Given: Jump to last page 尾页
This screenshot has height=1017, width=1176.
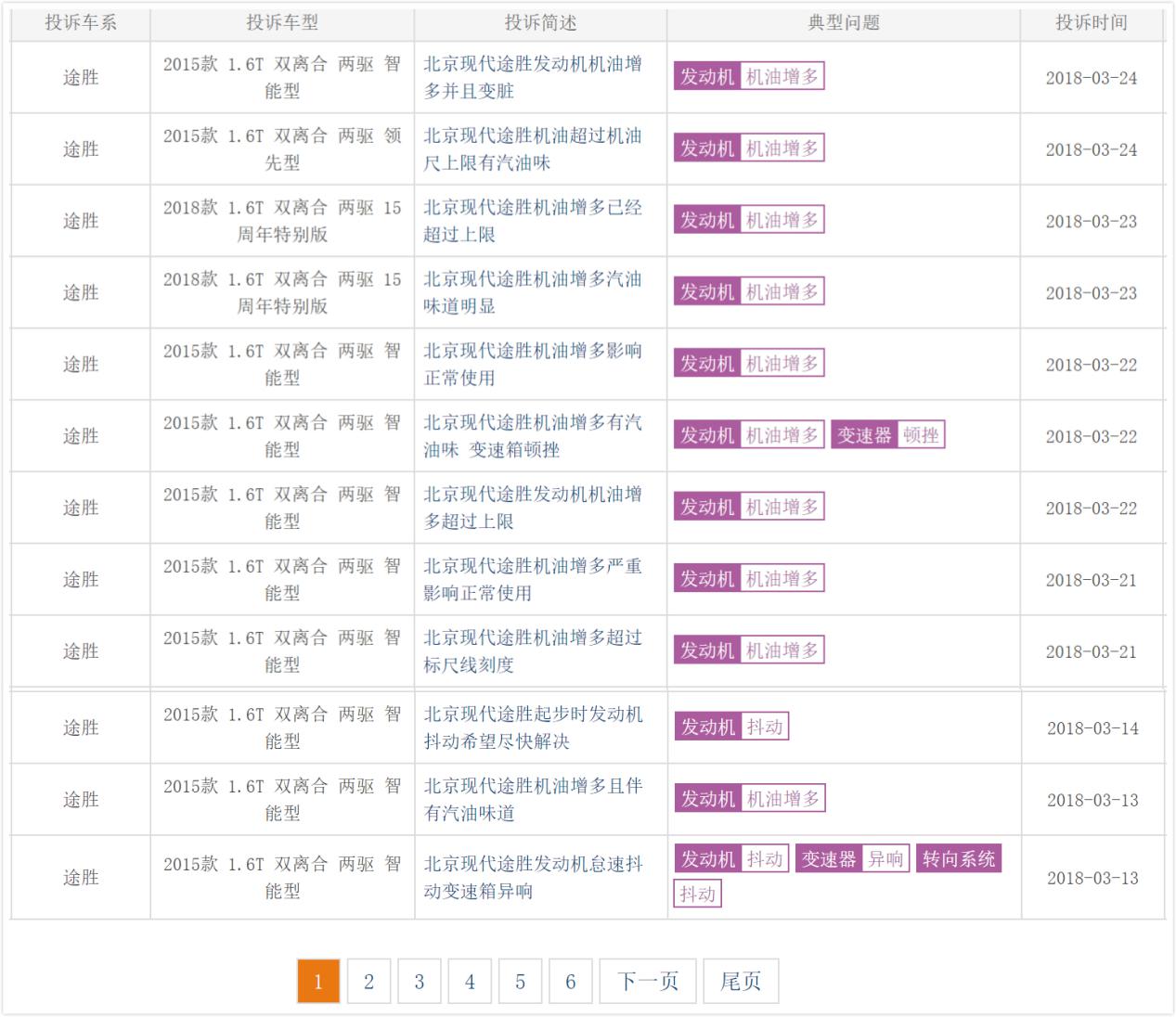Looking at the screenshot, I should pos(741,981).
